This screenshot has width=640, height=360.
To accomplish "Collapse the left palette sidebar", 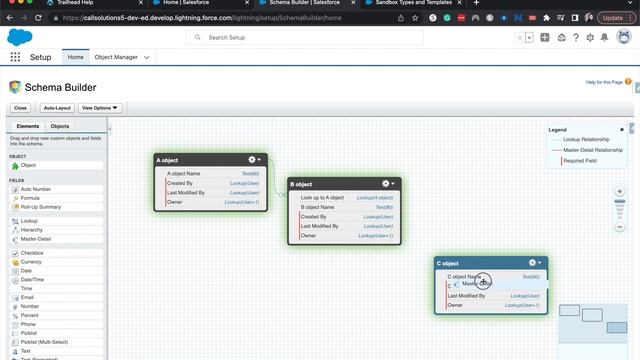I will click(110, 129).
